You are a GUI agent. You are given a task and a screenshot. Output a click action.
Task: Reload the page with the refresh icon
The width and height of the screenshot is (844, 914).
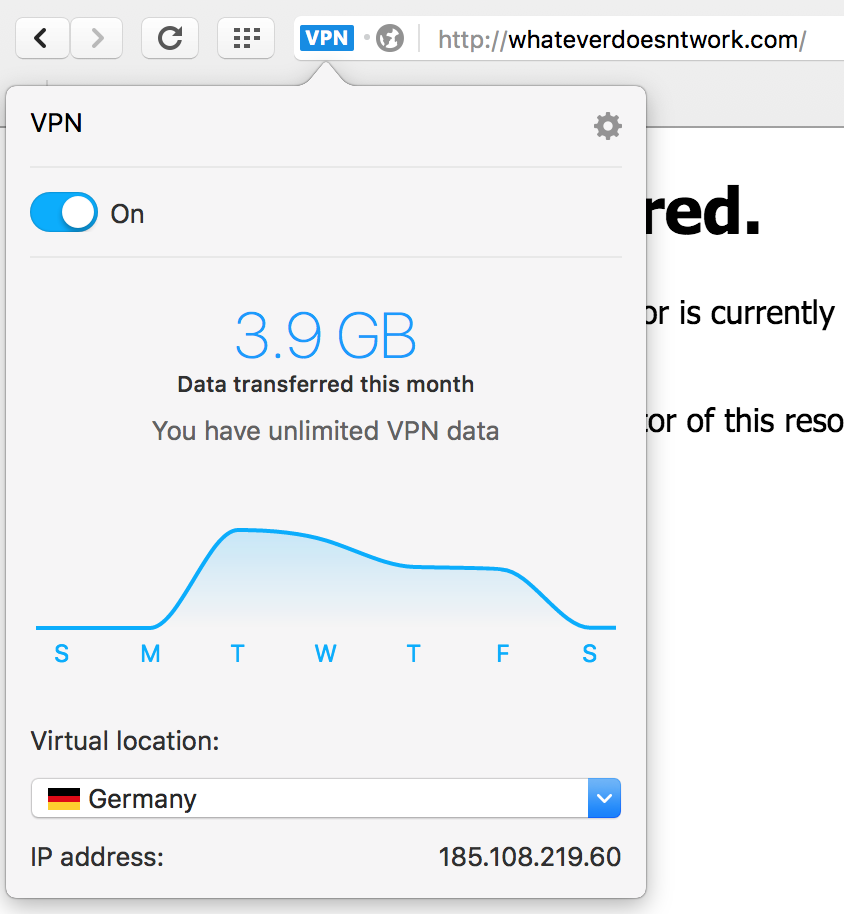coord(170,38)
